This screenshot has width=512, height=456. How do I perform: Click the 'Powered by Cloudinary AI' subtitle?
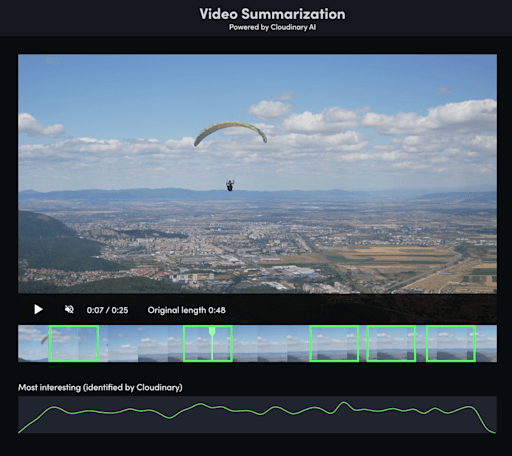272,27
